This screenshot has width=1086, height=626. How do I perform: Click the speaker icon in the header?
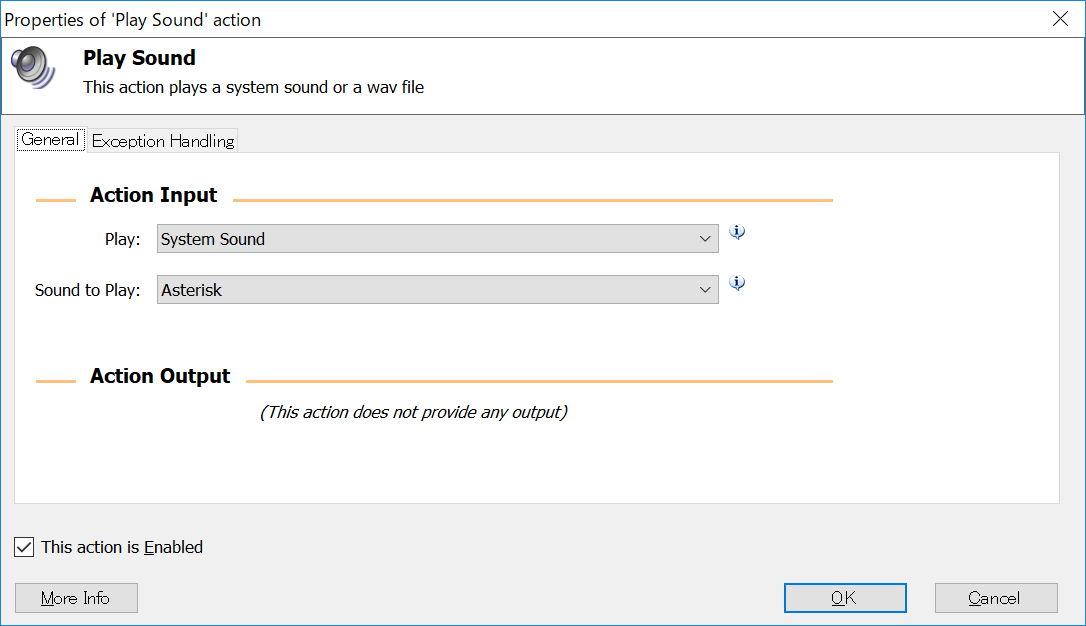coord(35,68)
